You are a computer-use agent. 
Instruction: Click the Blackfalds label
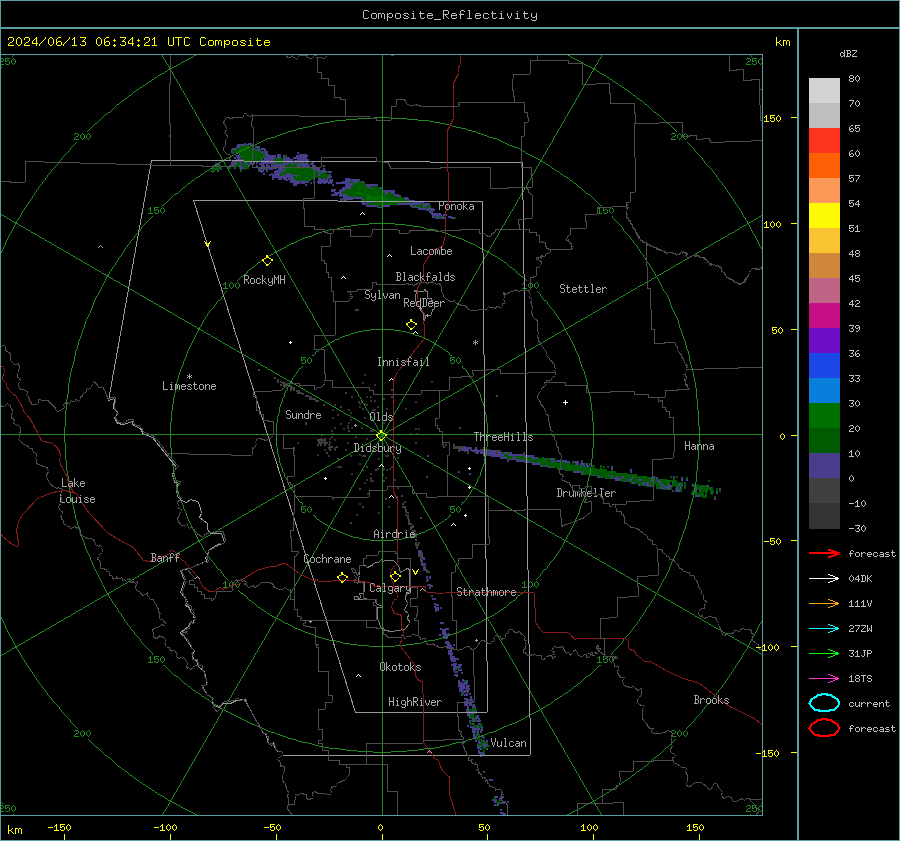coord(425,277)
